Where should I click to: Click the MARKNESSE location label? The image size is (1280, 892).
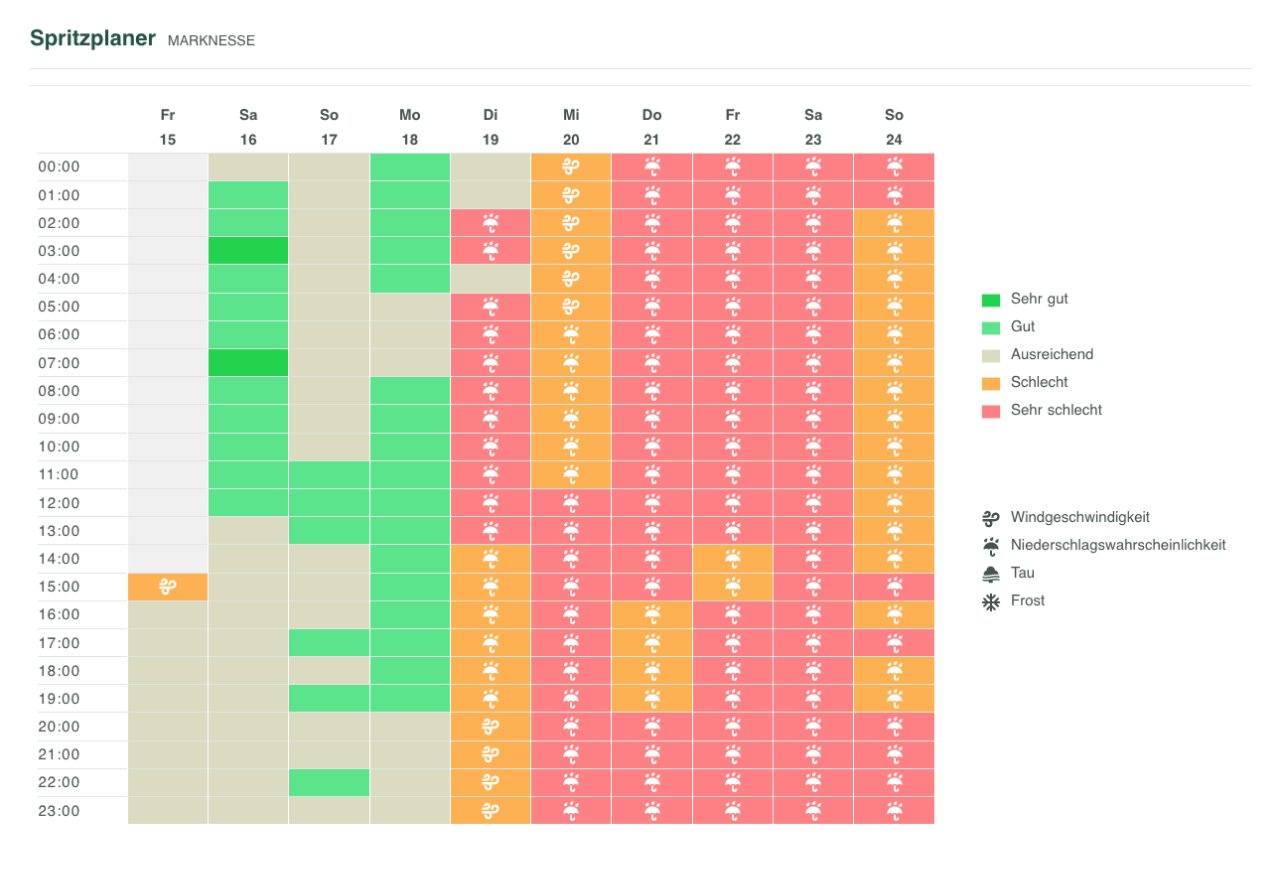tap(211, 41)
